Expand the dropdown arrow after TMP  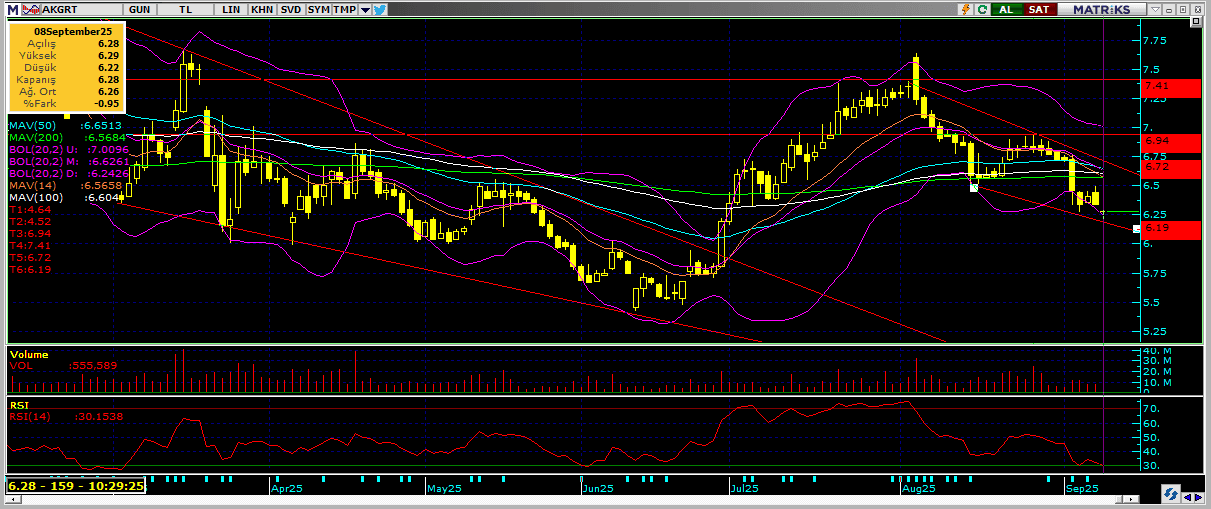[x=365, y=9]
